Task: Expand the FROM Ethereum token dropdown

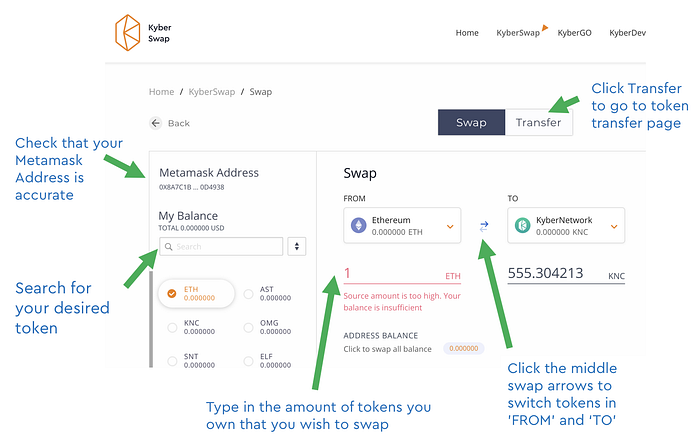Action: point(450,226)
